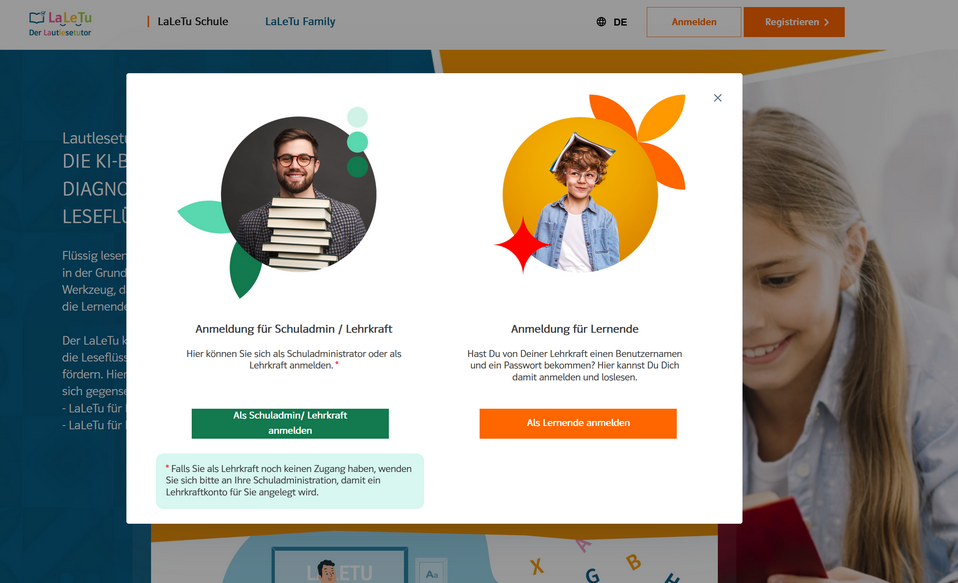This screenshot has width=958, height=583.
Task: Click the orange Registrieren button
Action: pyautogui.click(x=794, y=22)
